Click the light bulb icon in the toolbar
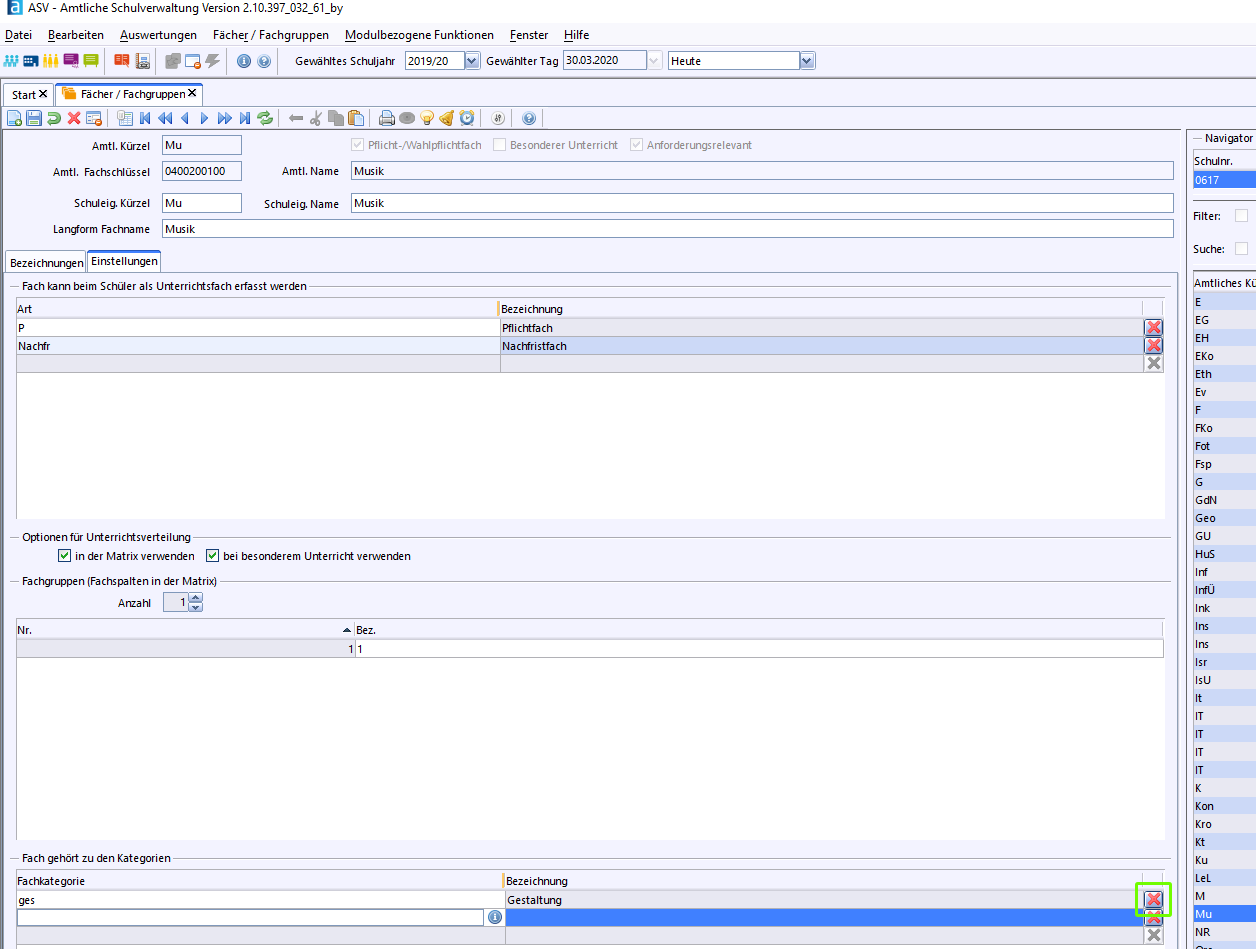The image size is (1256, 949). [x=427, y=118]
